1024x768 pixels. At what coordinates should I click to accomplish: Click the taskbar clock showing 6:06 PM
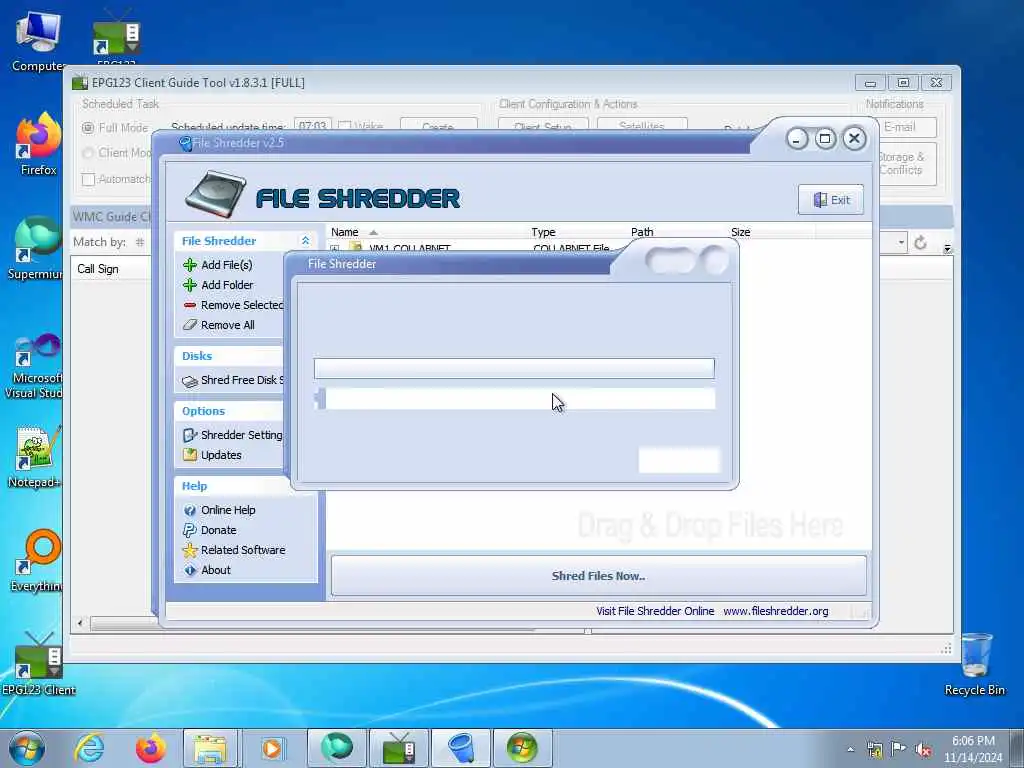click(973, 749)
